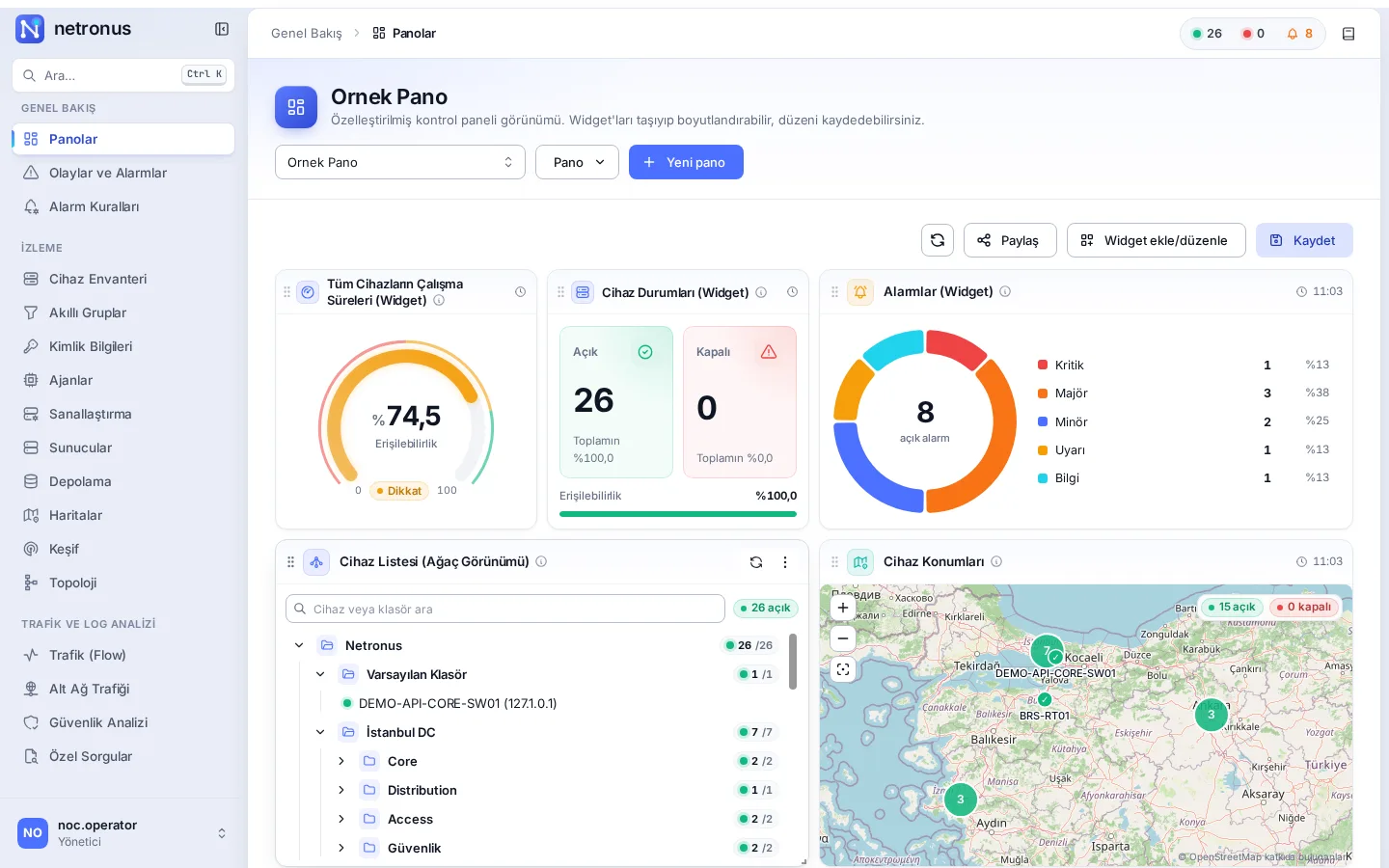
Task: Open noc.operator user menu
Action: (x=123, y=833)
